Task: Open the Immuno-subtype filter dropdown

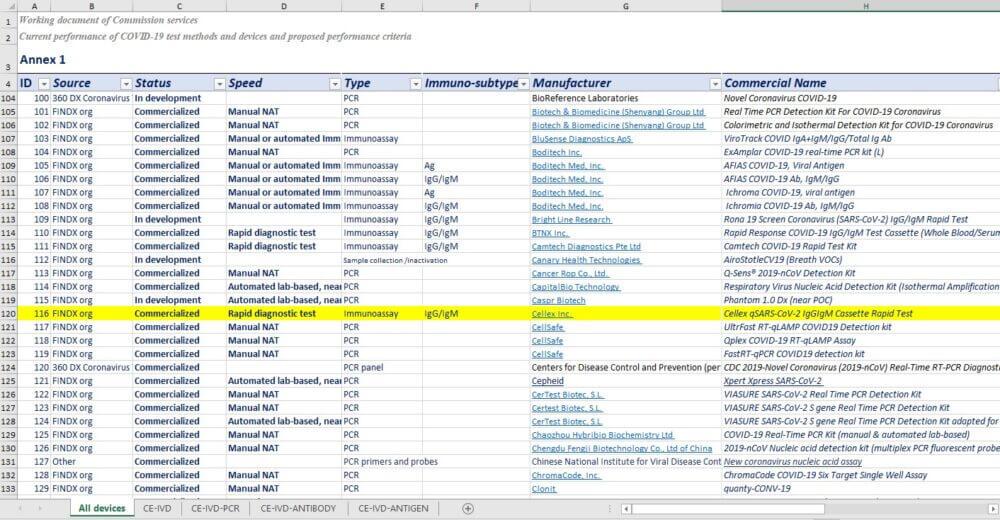Action: [x=524, y=83]
